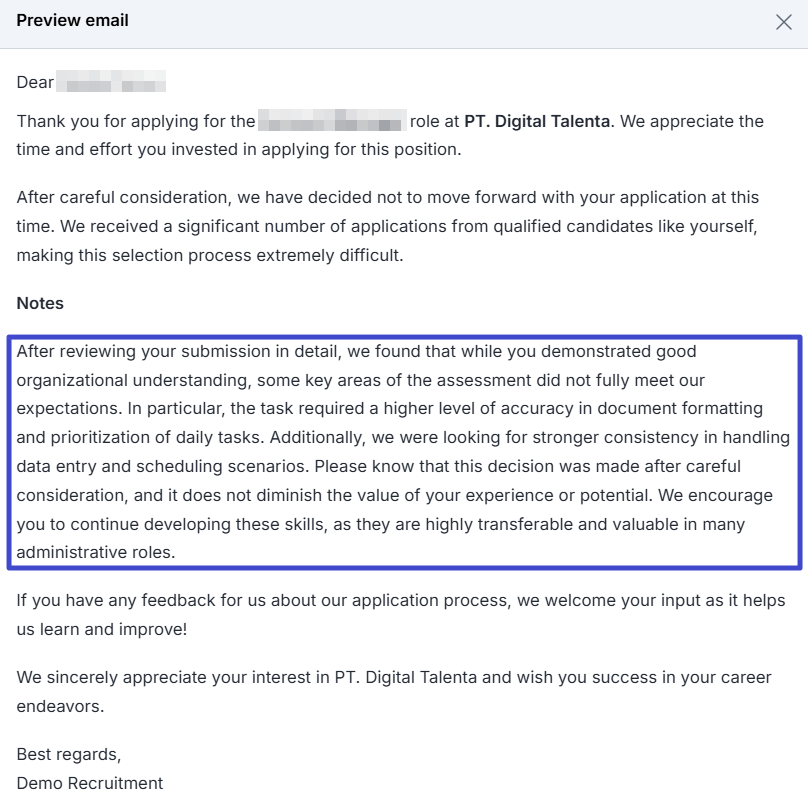The height and width of the screenshot is (807, 808).
Task: Click the "Demo Recruitment" signature
Action: coord(90,783)
